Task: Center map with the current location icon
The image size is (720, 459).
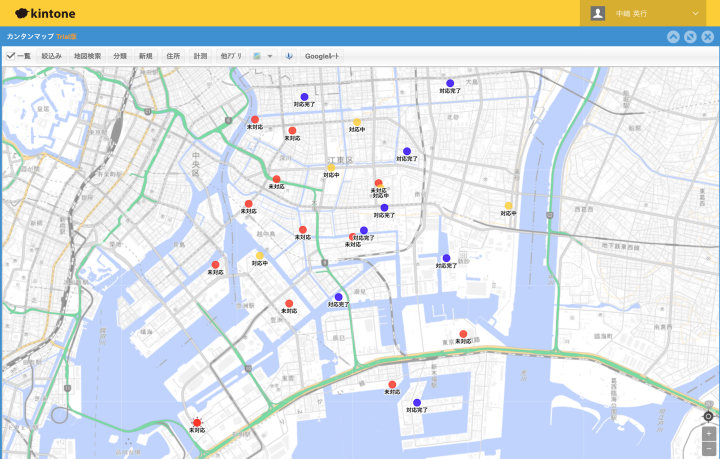Action: [708, 416]
